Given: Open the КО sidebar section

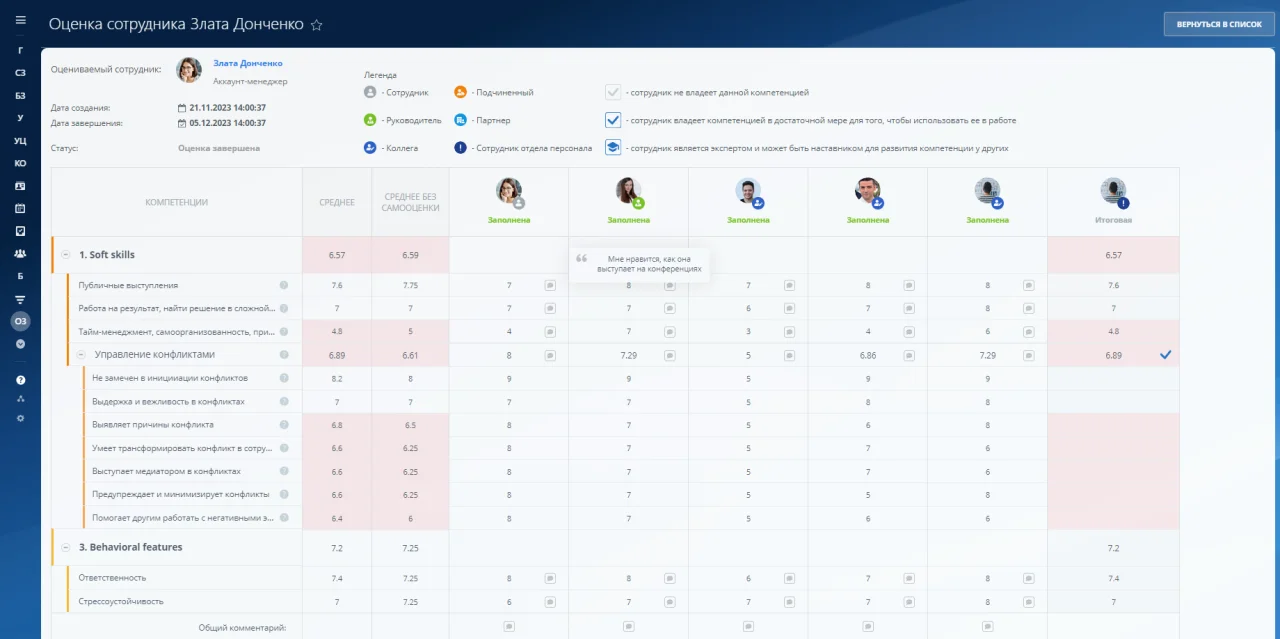Looking at the screenshot, I should coord(20,163).
